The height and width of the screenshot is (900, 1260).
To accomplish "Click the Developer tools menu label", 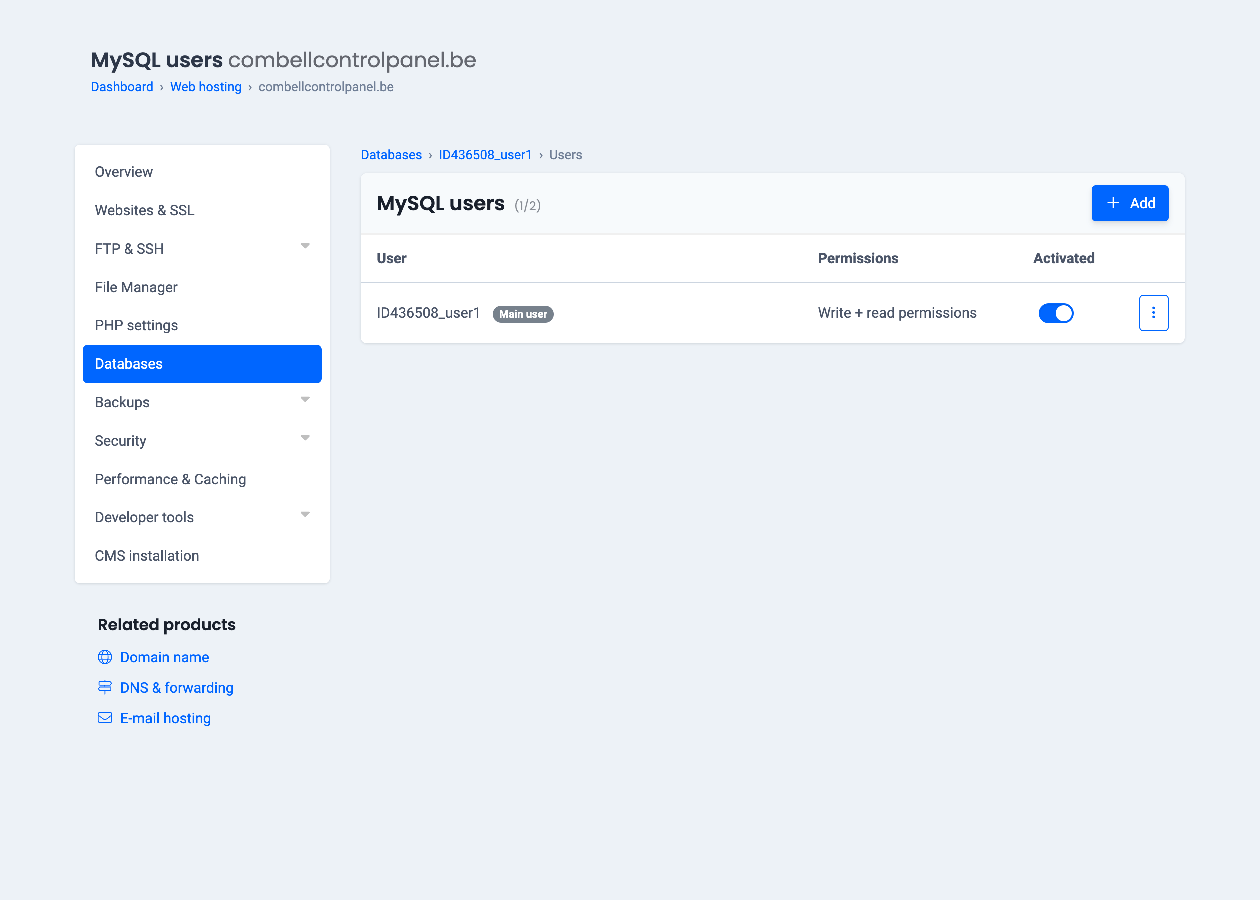I will point(144,517).
